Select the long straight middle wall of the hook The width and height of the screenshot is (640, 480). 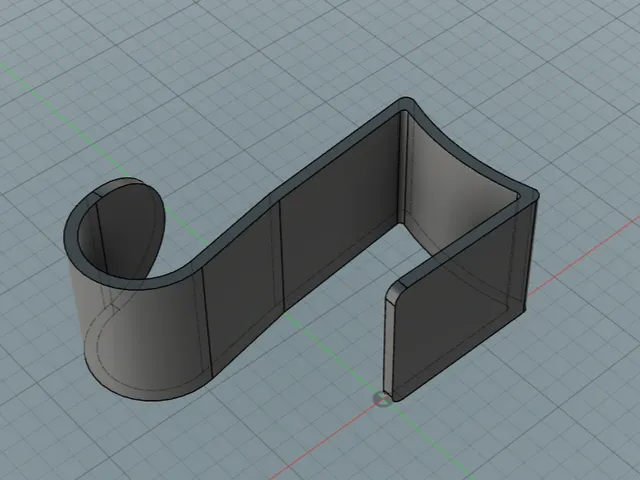339,212
